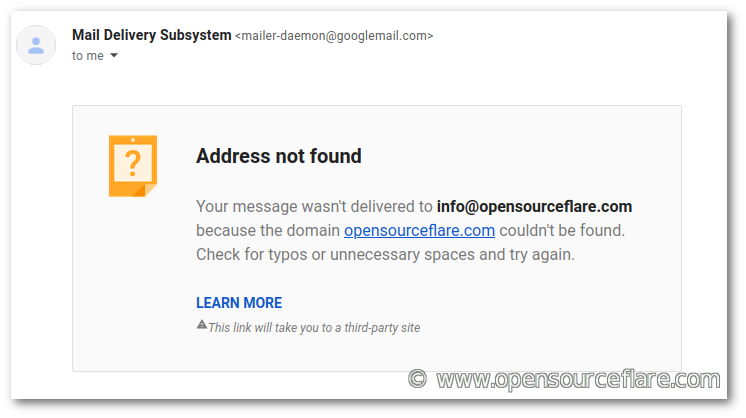
Task: Click the copyright symbol in the watermark
Action: [418, 379]
